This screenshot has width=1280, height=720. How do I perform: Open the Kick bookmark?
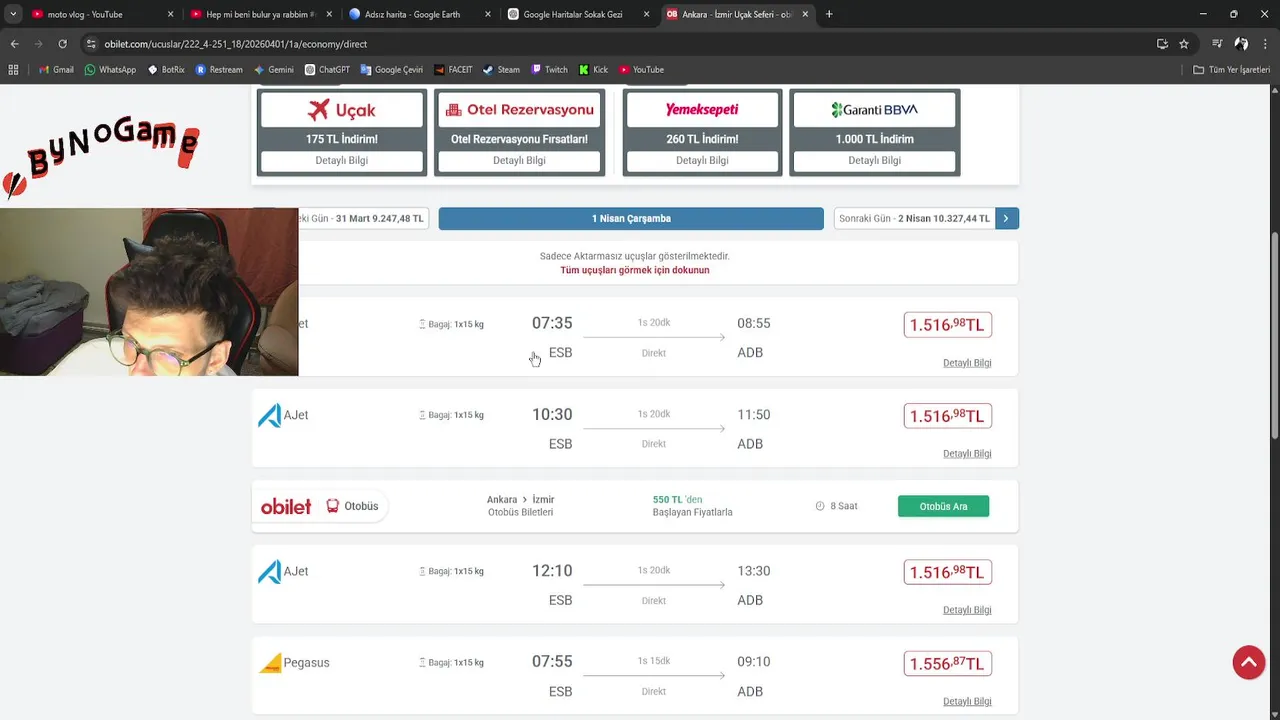pos(593,69)
